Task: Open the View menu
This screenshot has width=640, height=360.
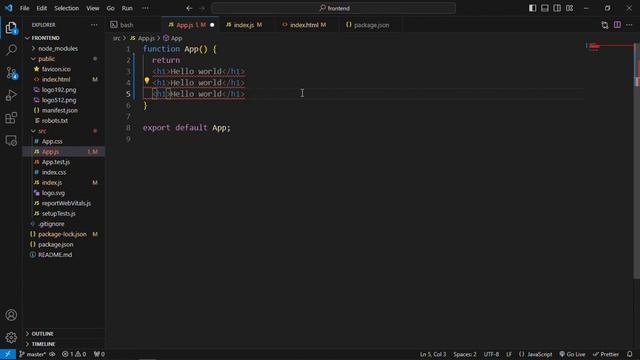Action: click(x=93, y=8)
